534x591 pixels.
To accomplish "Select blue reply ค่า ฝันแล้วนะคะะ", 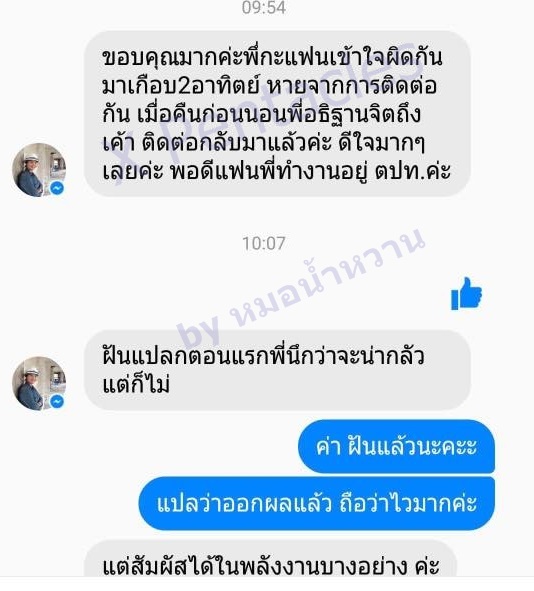I will pyautogui.click(x=396, y=446).
